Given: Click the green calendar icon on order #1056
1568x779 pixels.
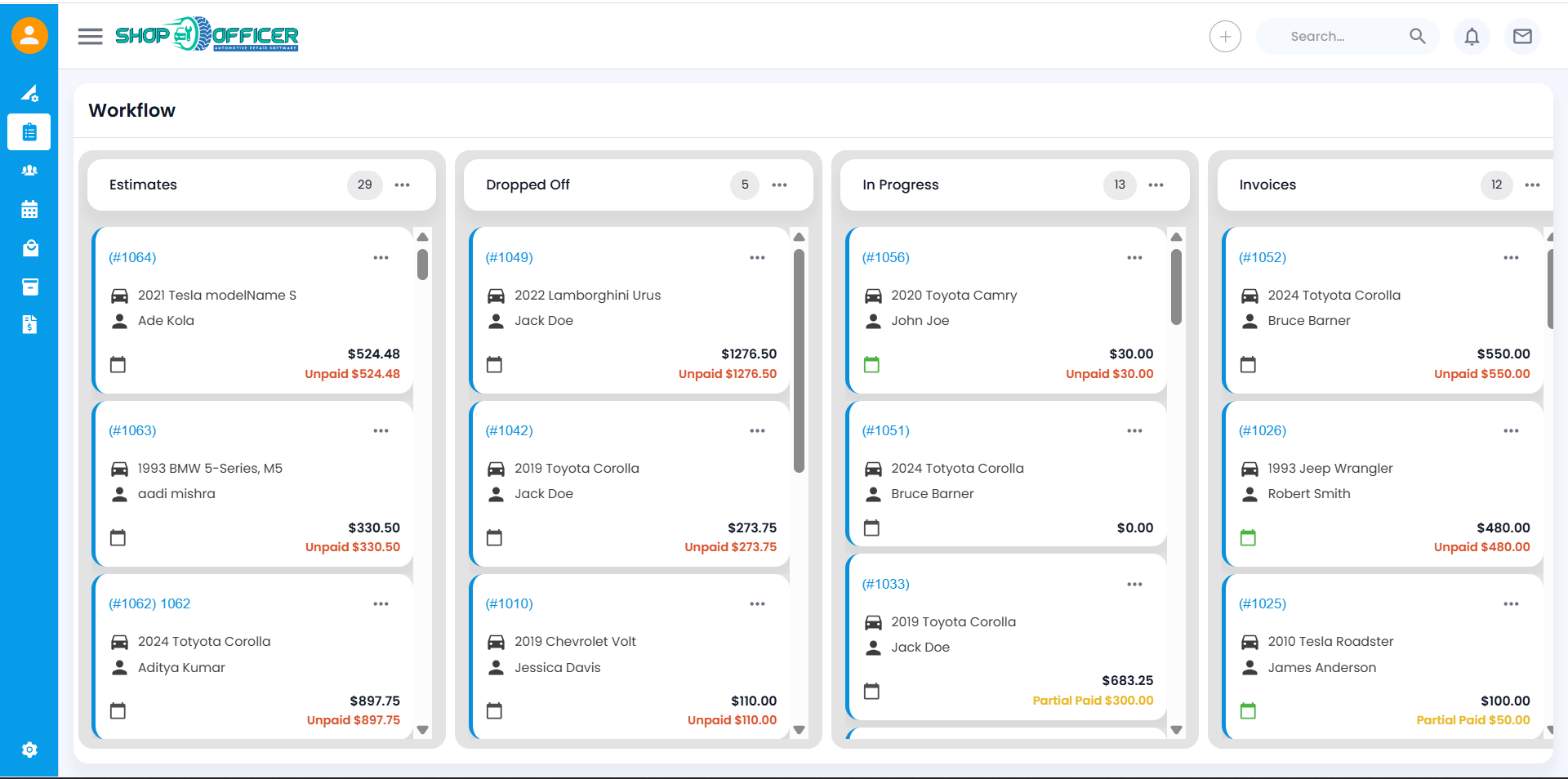Looking at the screenshot, I should (871, 364).
